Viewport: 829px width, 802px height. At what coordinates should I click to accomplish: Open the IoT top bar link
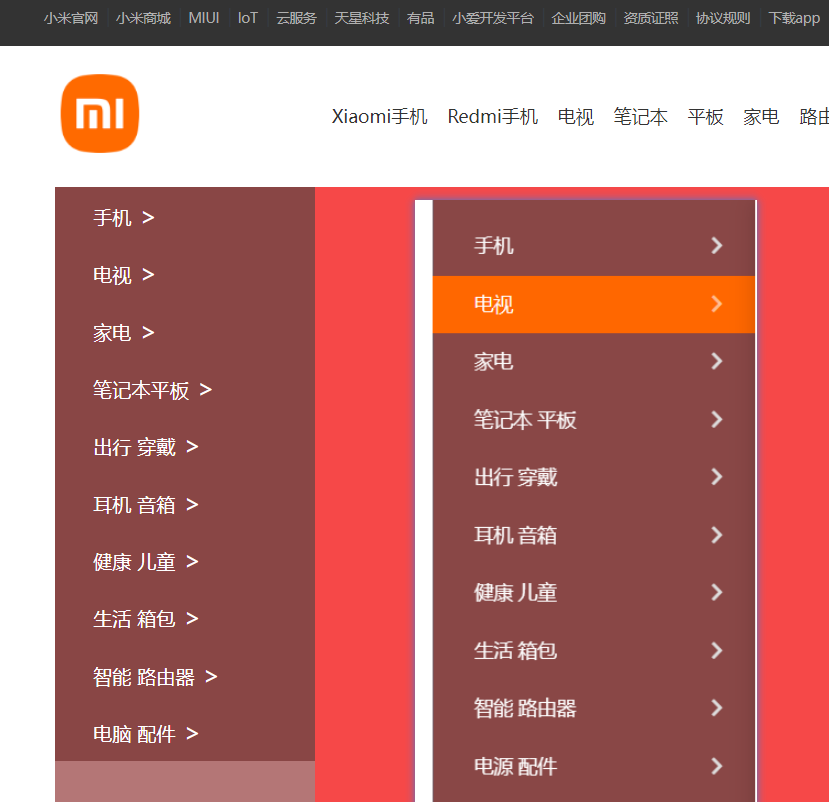point(247,19)
